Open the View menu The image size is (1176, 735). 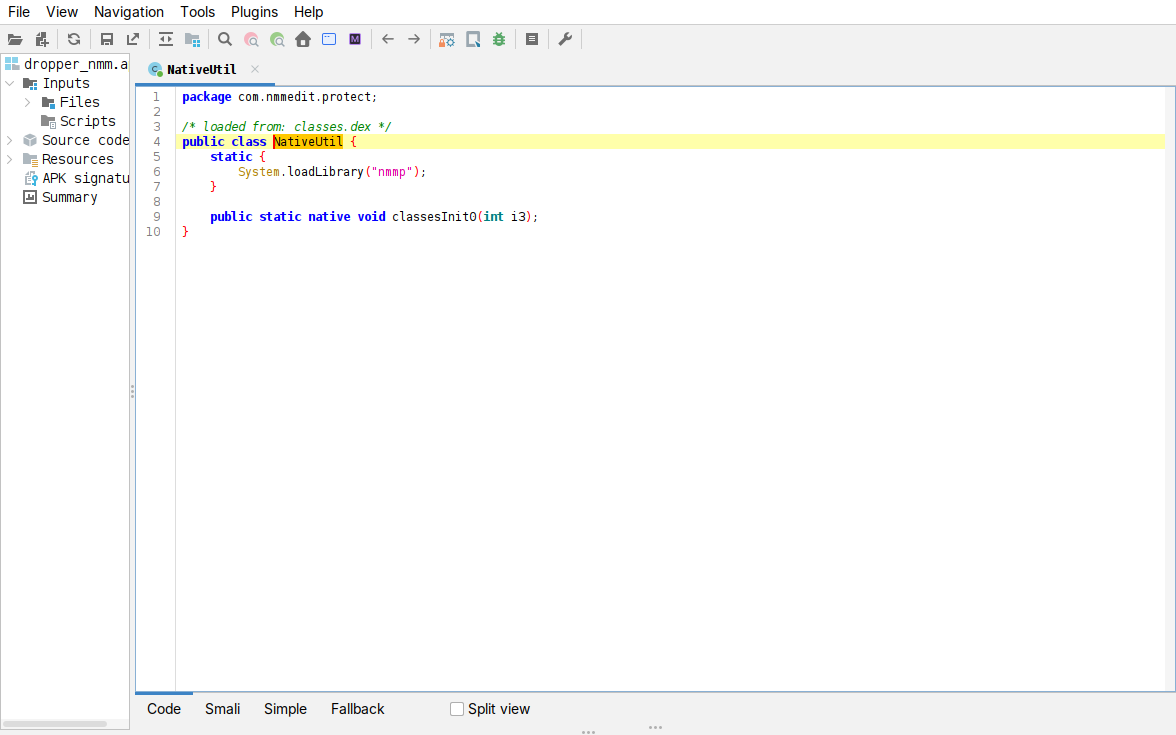62,12
